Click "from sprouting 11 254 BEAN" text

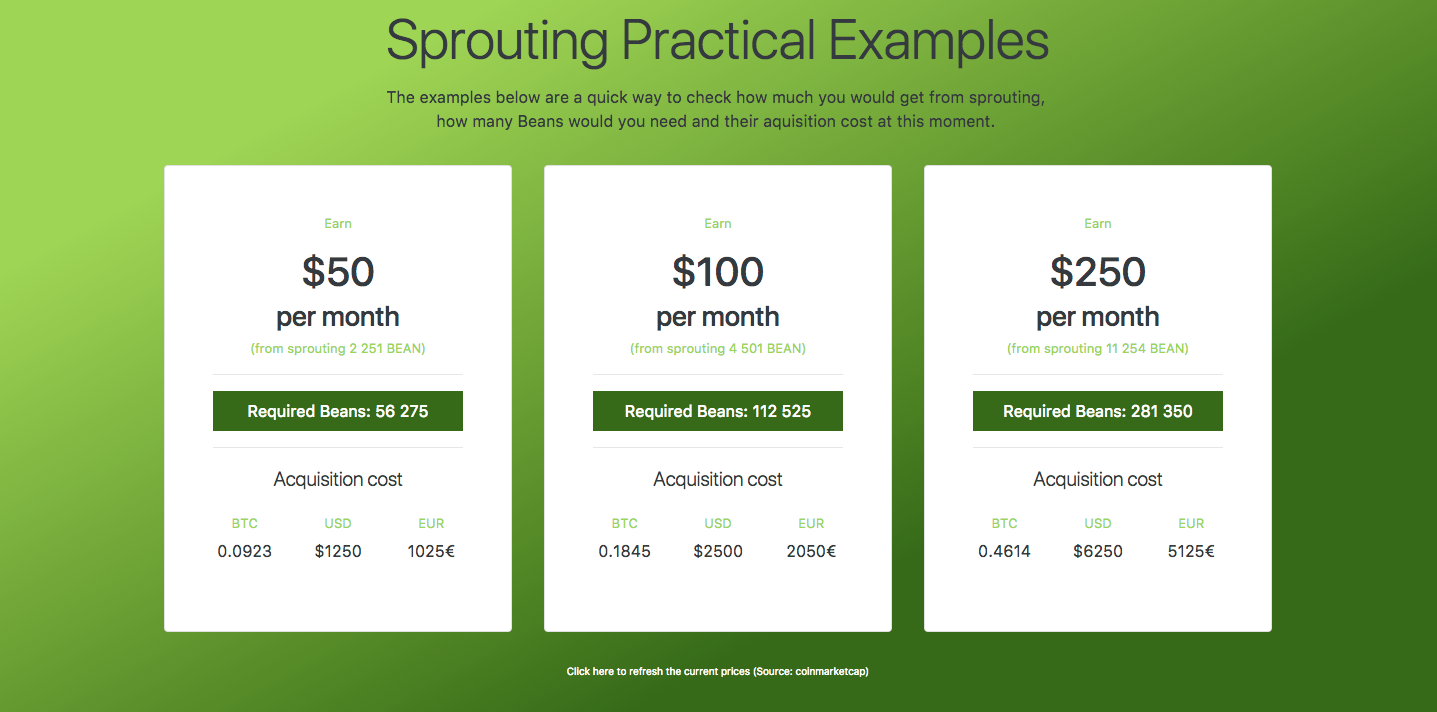[1098, 349]
